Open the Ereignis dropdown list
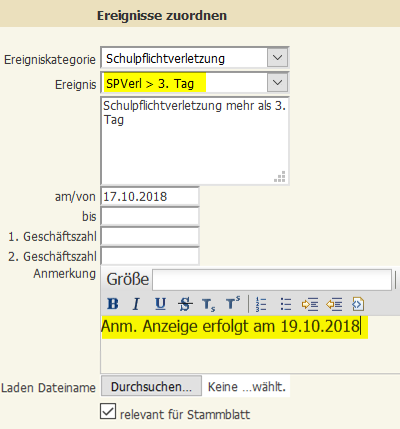Viewport: 400px width, 429px height. point(277,83)
